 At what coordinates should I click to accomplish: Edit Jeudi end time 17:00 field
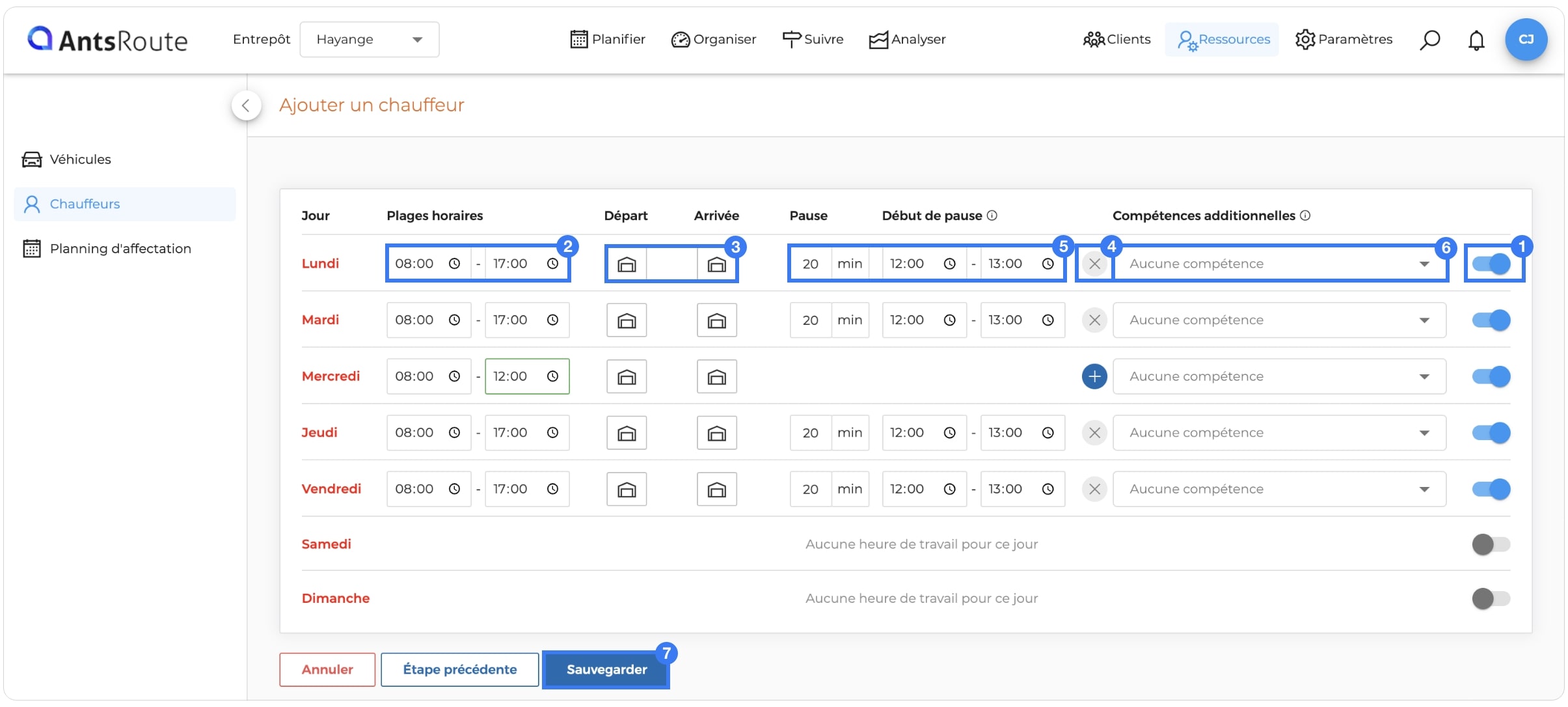(x=527, y=433)
